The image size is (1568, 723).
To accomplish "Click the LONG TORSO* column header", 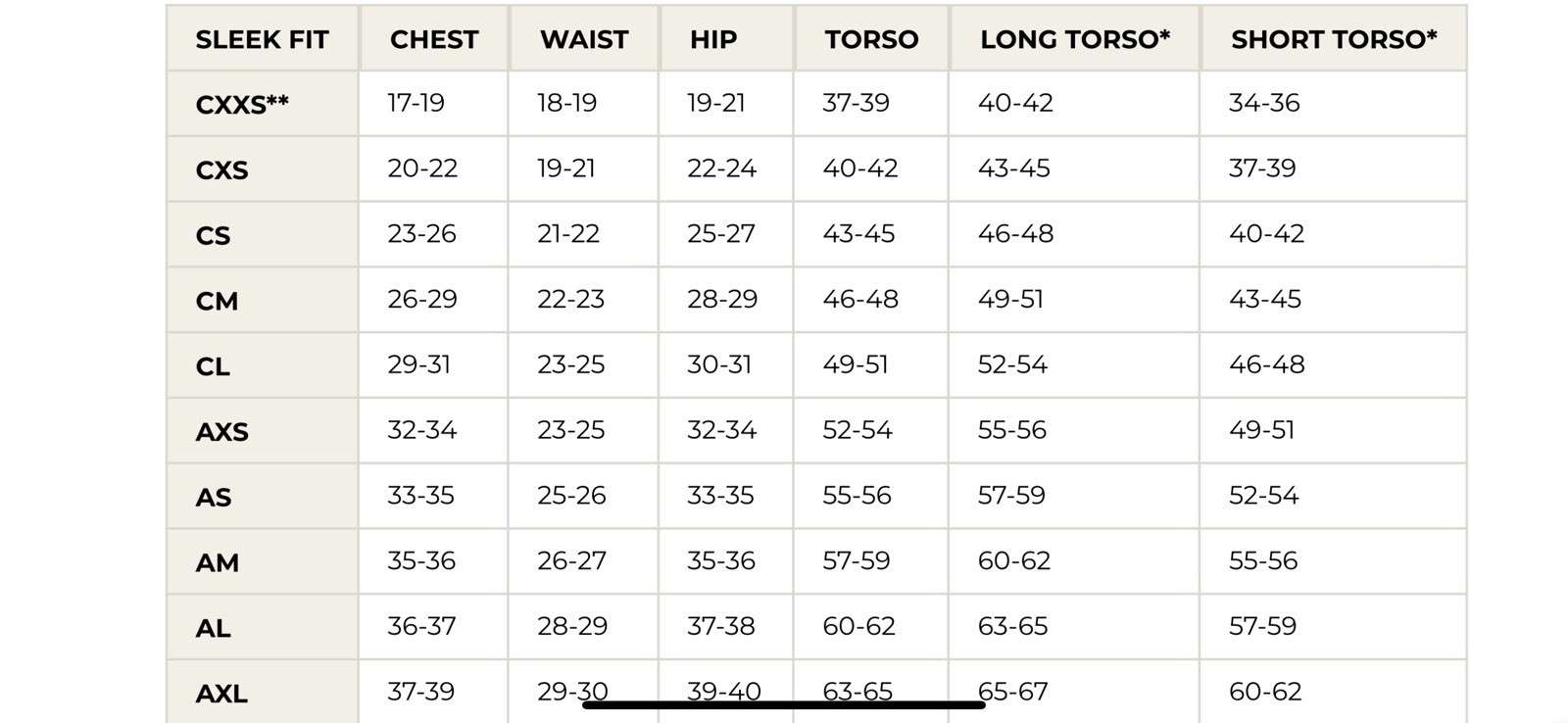I will [x=1075, y=40].
